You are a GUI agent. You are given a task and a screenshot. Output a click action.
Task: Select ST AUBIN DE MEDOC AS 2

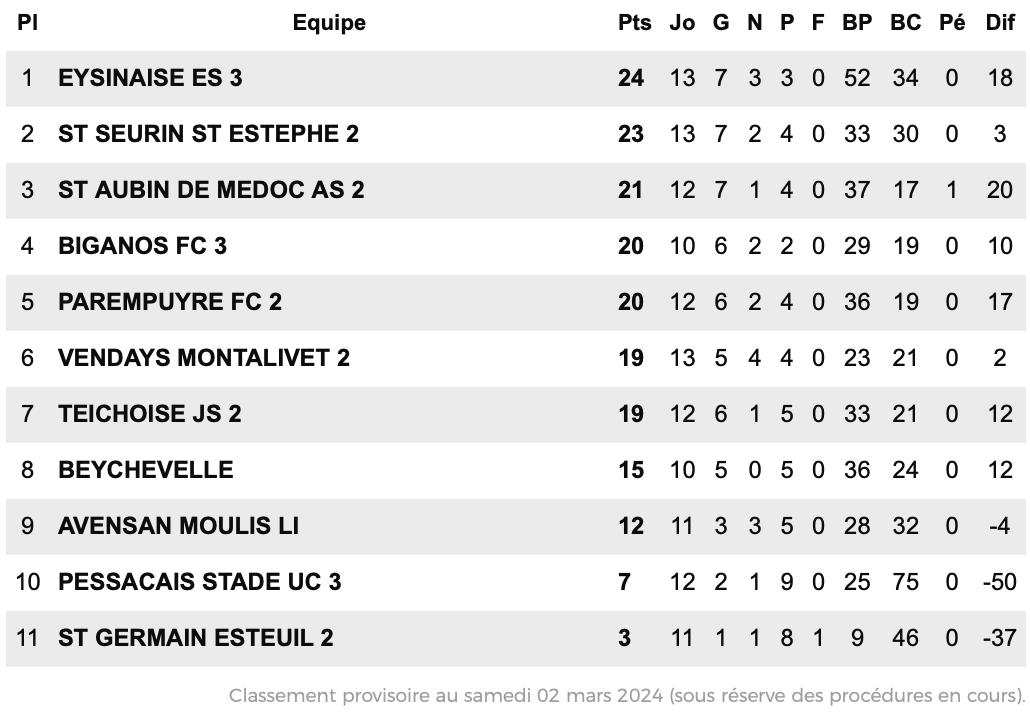pos(211,190)
